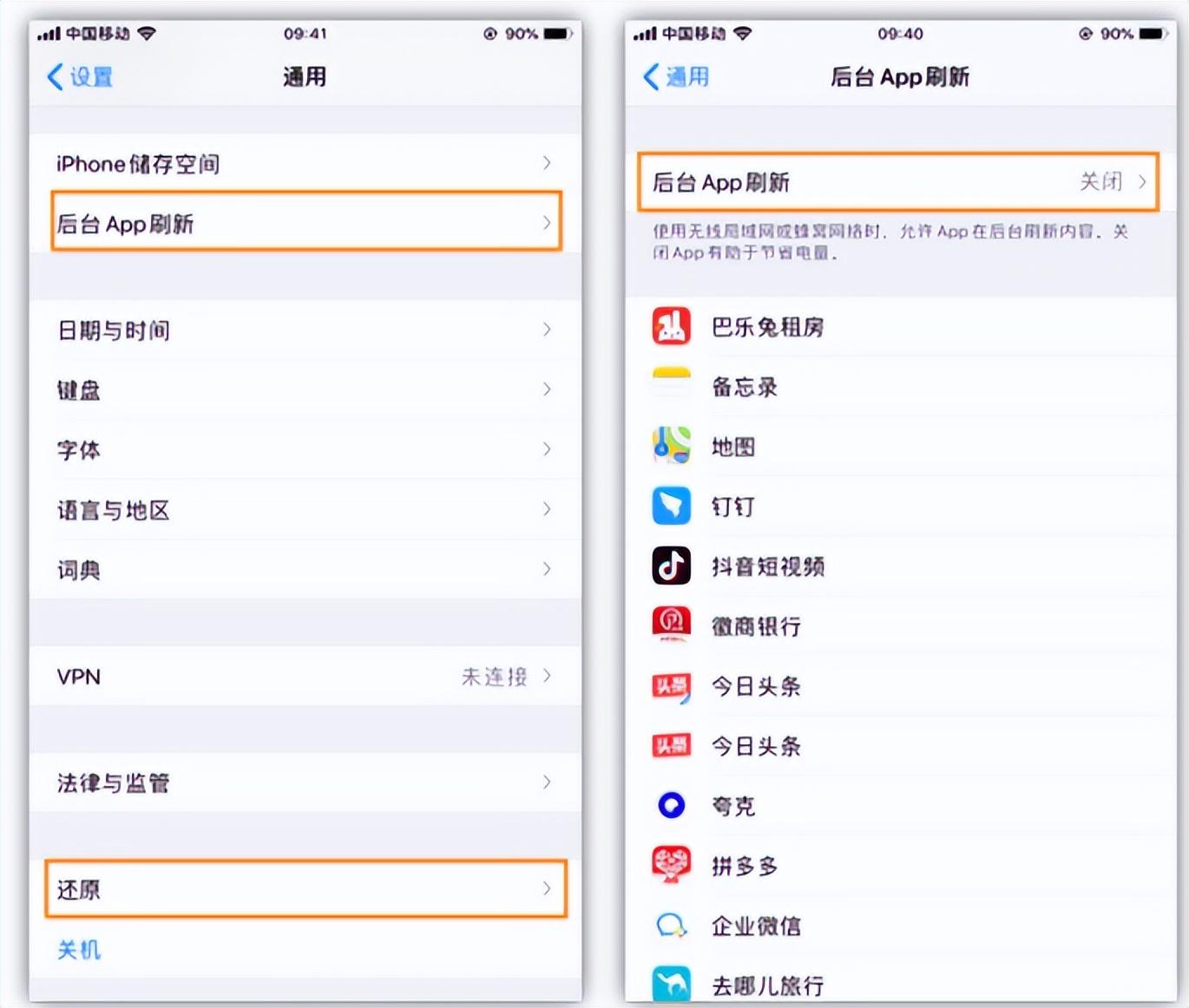Tap the back chevron icon beside 设置
Screen dimensions: 1189x1008
(55, 76)
